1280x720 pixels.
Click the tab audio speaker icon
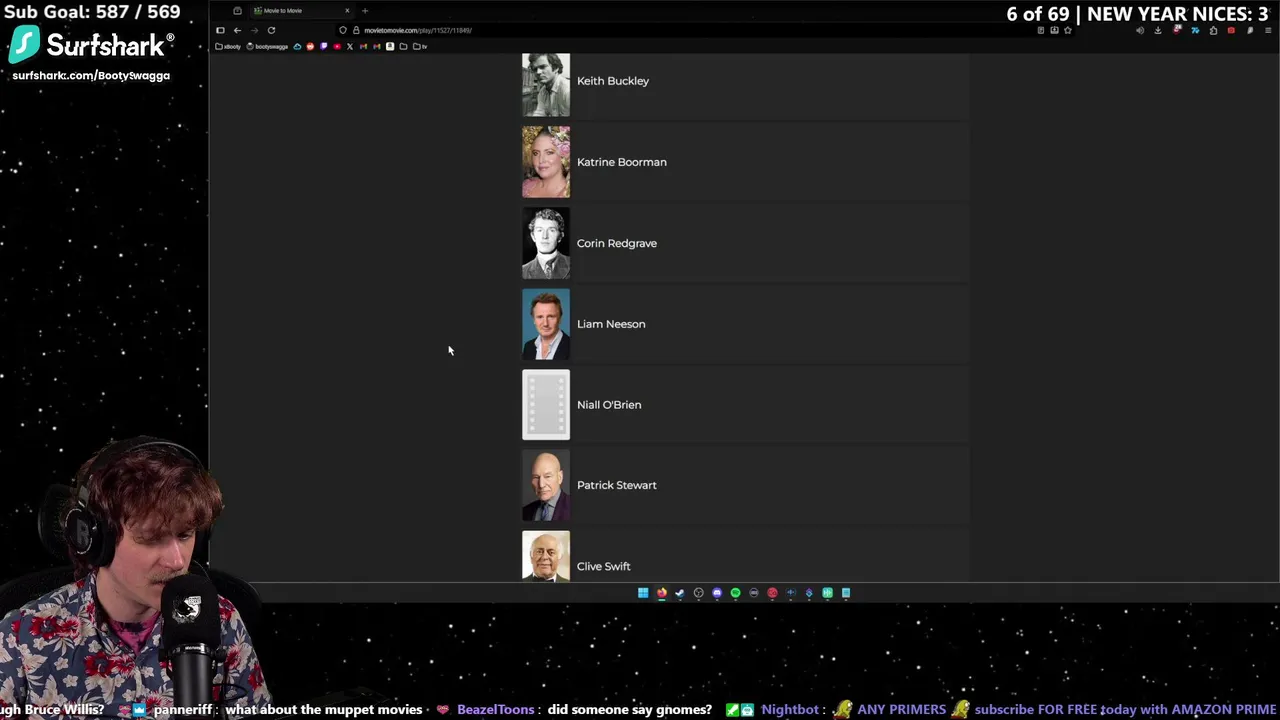1140,30
